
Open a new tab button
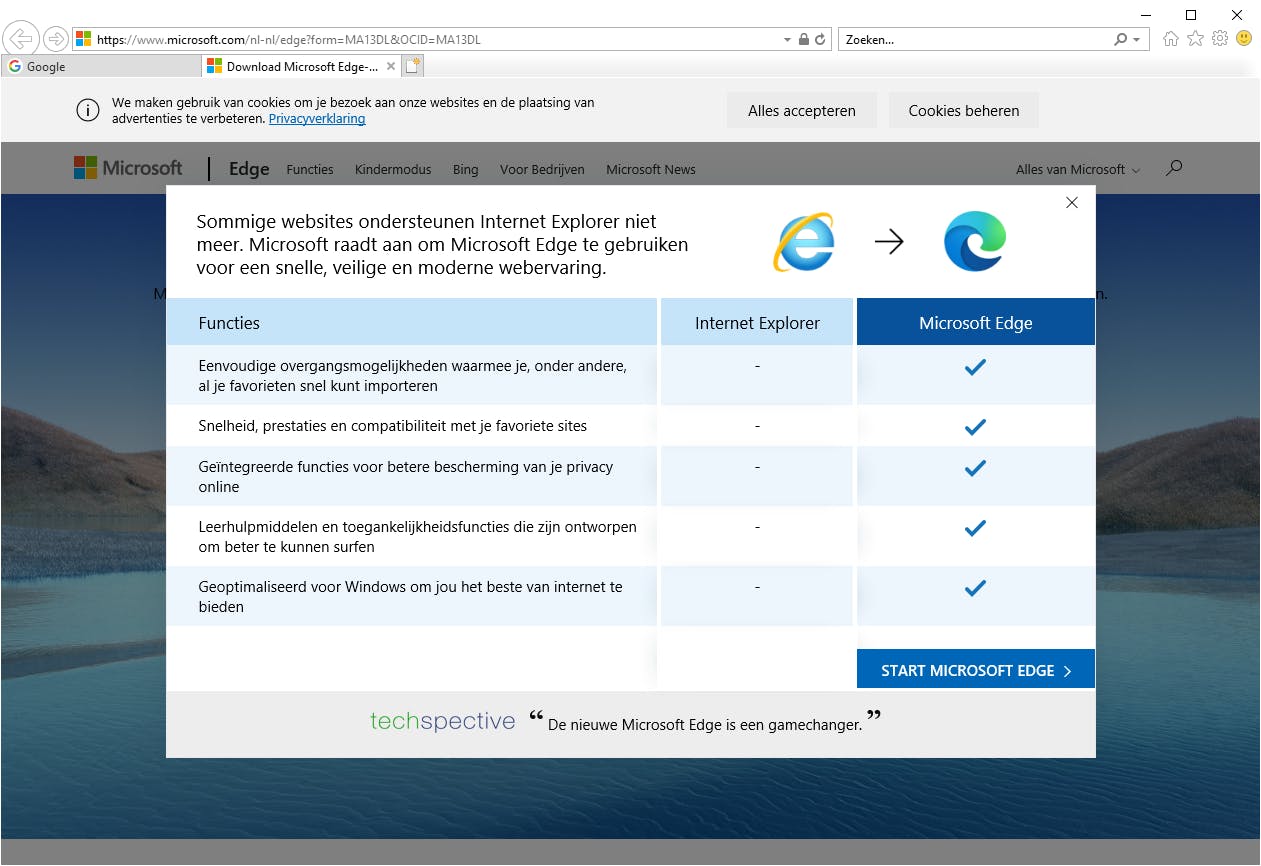(413, 66)
